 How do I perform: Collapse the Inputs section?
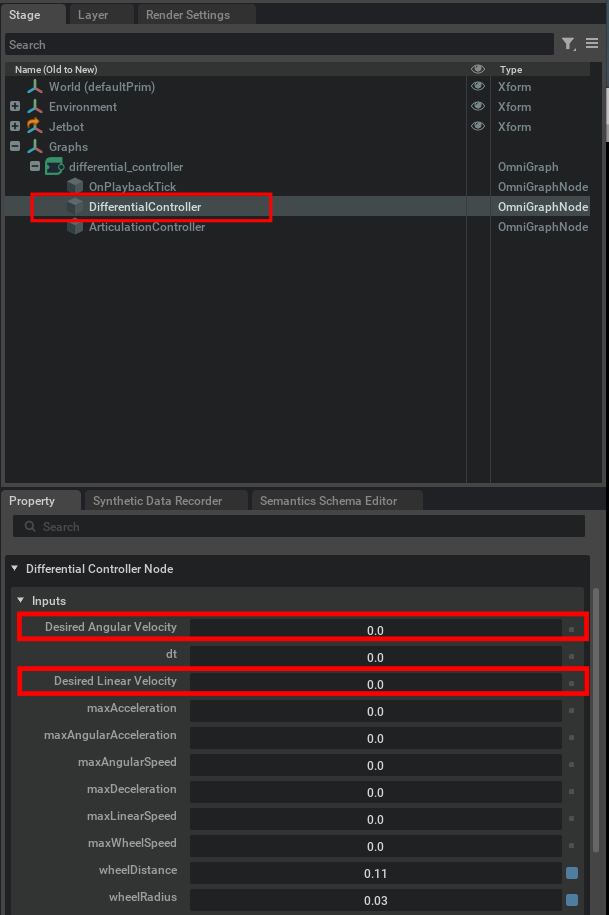22,601
